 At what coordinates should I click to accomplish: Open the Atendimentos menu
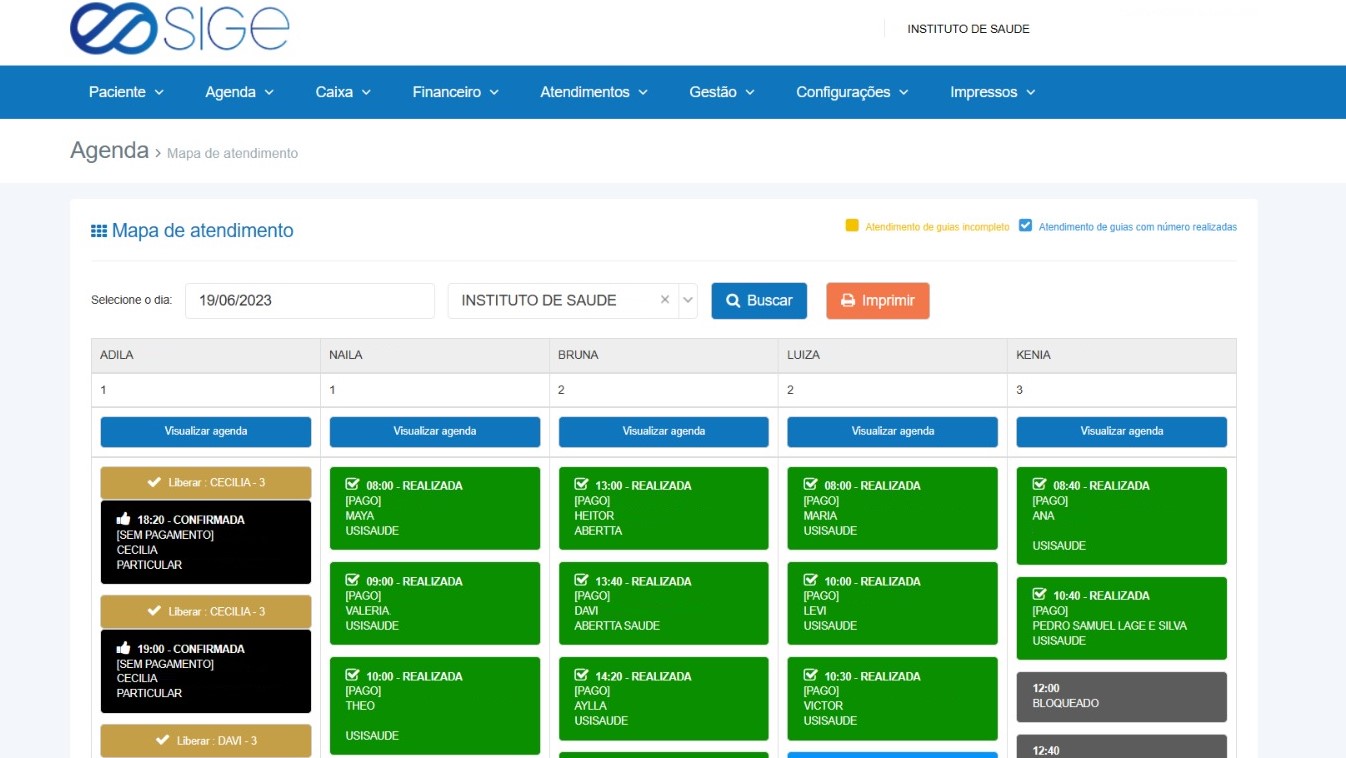tap(594, 92)
